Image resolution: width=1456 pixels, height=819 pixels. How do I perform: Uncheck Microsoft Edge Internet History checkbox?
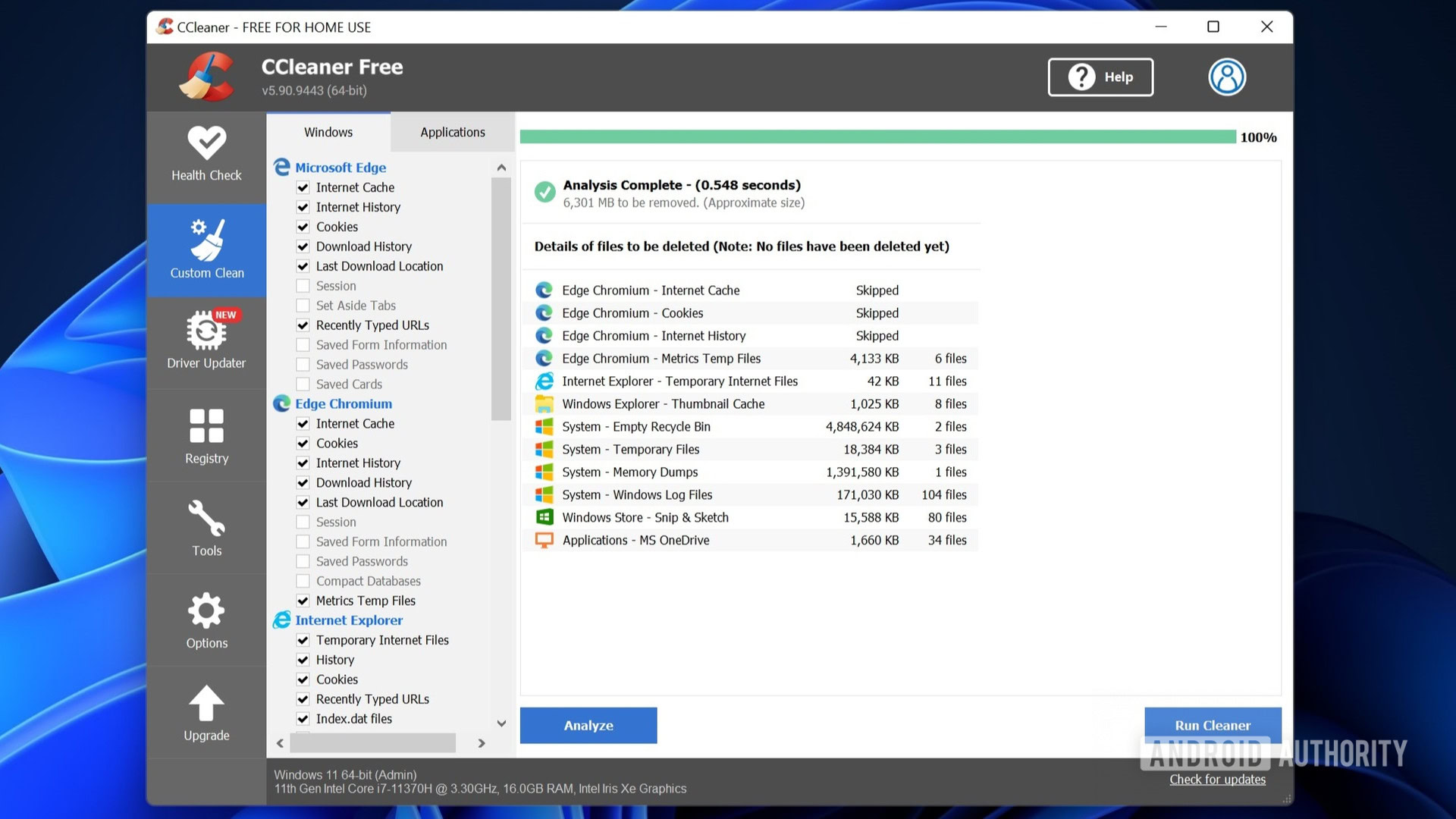click(303, 207)
